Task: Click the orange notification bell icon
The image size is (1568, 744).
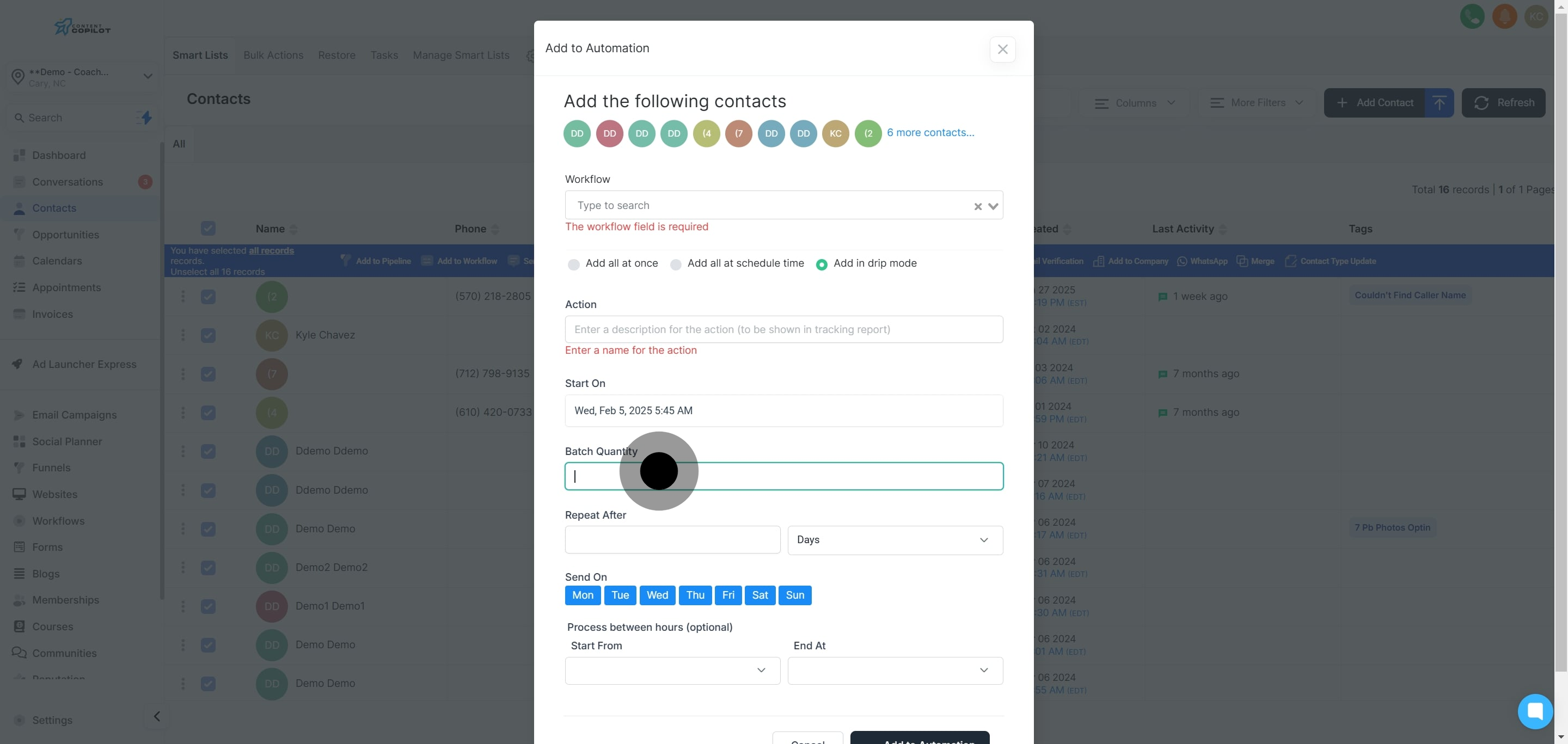Action: [x=1504, y=16]
